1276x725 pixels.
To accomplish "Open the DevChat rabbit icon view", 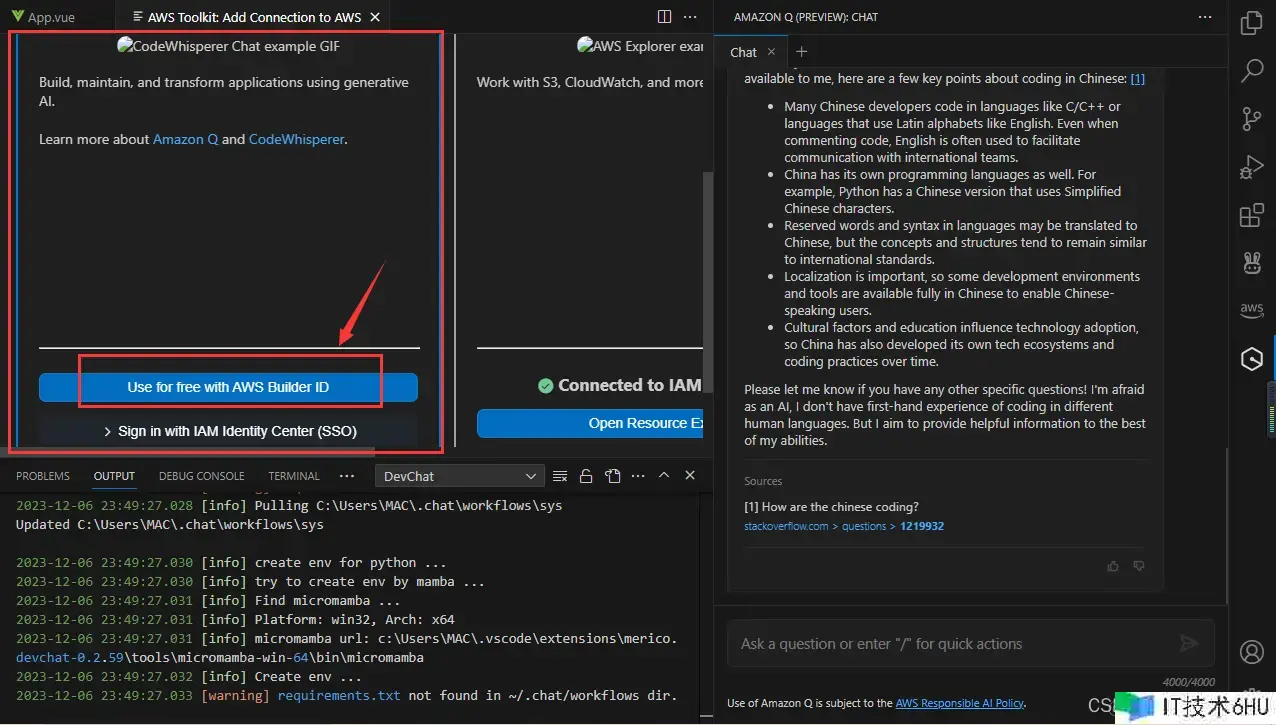I will pyautogui.click(x=1251, y=263).
